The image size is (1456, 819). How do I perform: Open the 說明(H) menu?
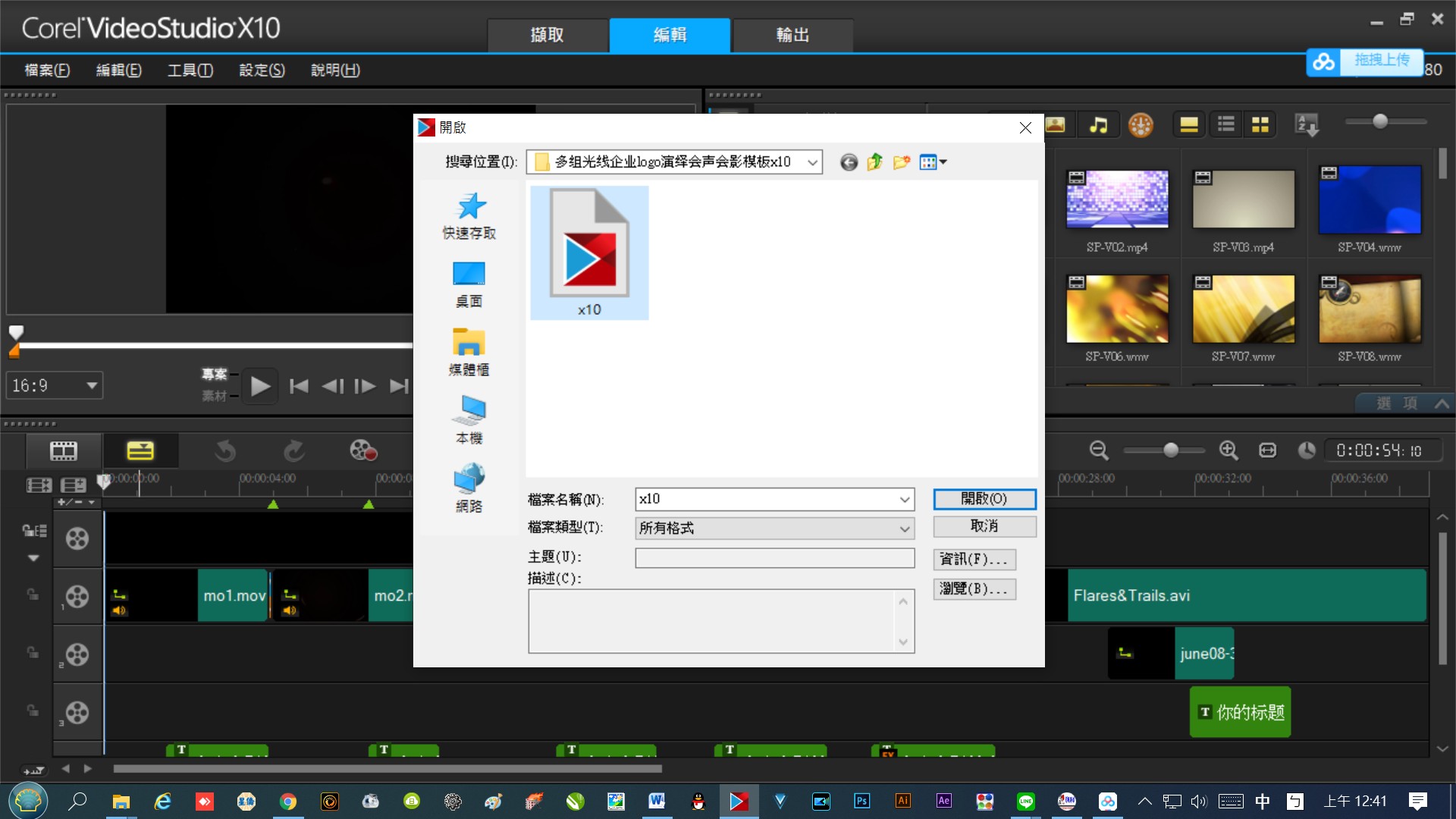[335, 71]
